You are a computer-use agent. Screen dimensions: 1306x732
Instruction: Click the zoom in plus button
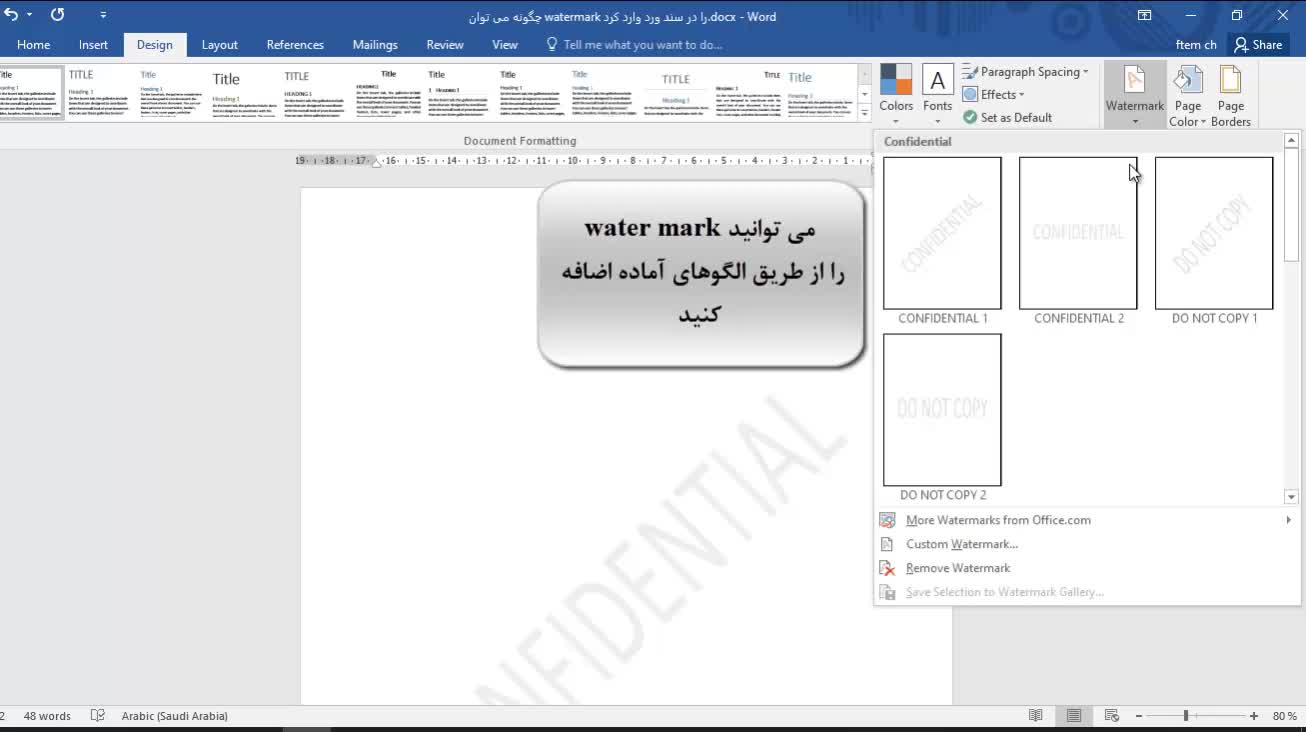pyautogui.click(x=1254, y=716)
